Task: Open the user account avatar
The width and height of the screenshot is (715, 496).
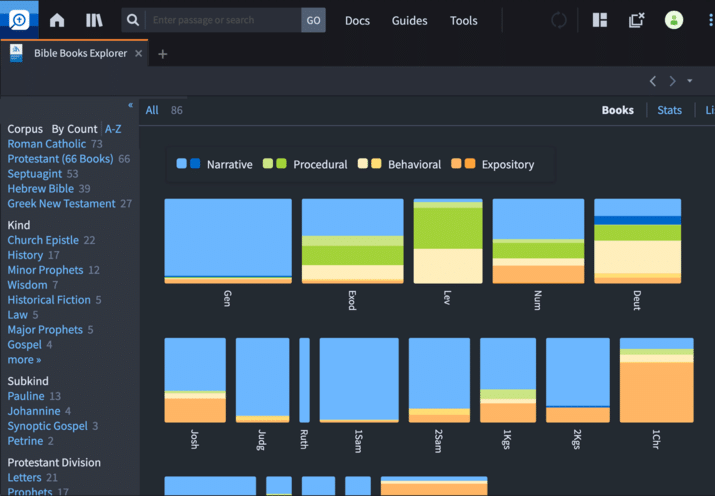Action: click(x=674, y=20)
